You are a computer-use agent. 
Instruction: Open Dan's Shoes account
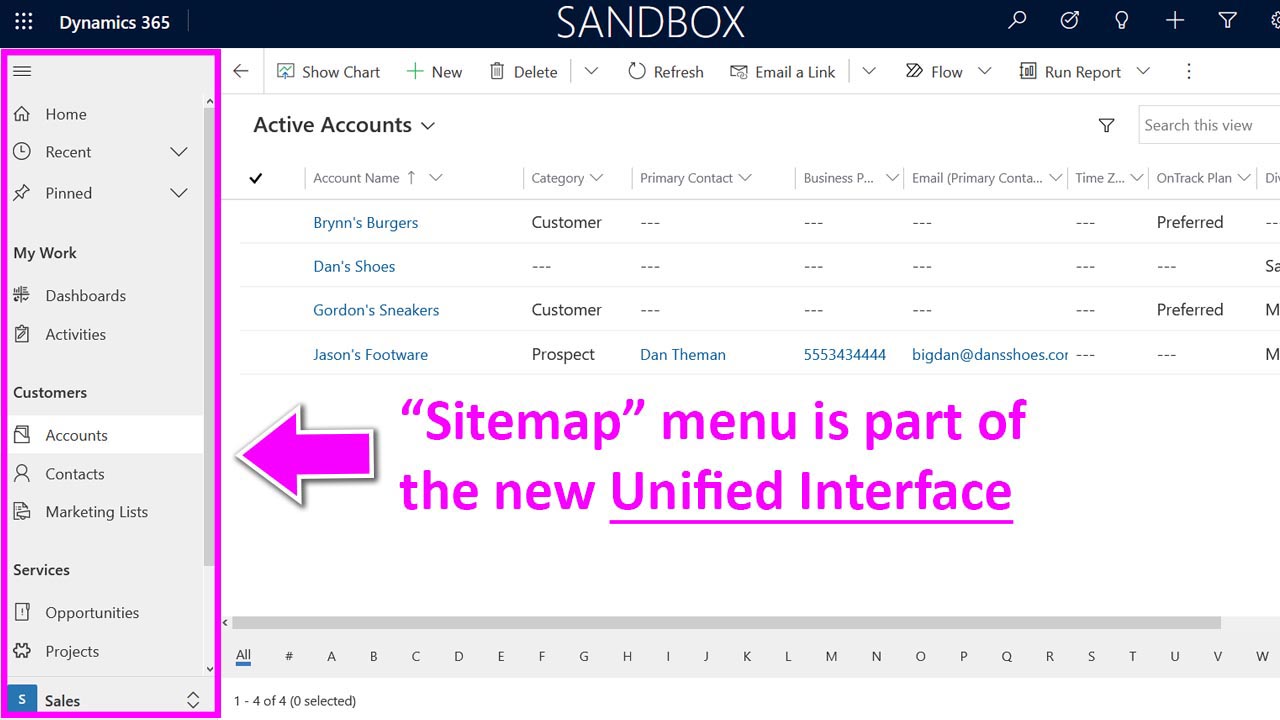354,266
